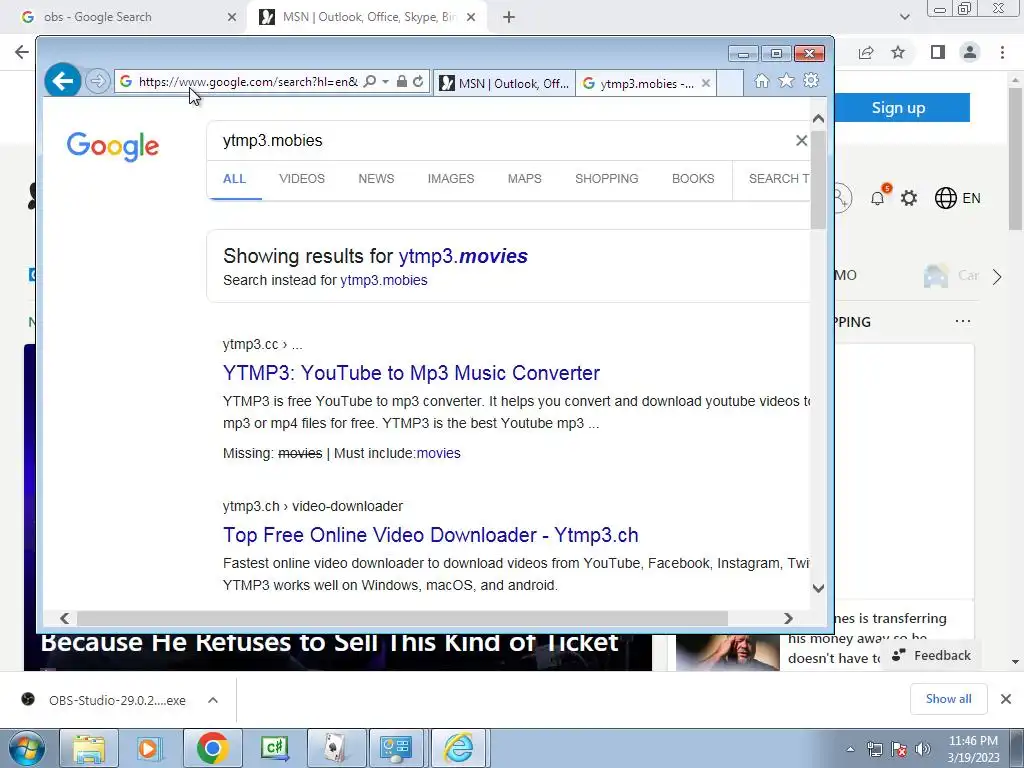This screenshot has height=768, width=1024.
Task: Click the volume speaker tray icon
Action: click(x=922, y=749)
